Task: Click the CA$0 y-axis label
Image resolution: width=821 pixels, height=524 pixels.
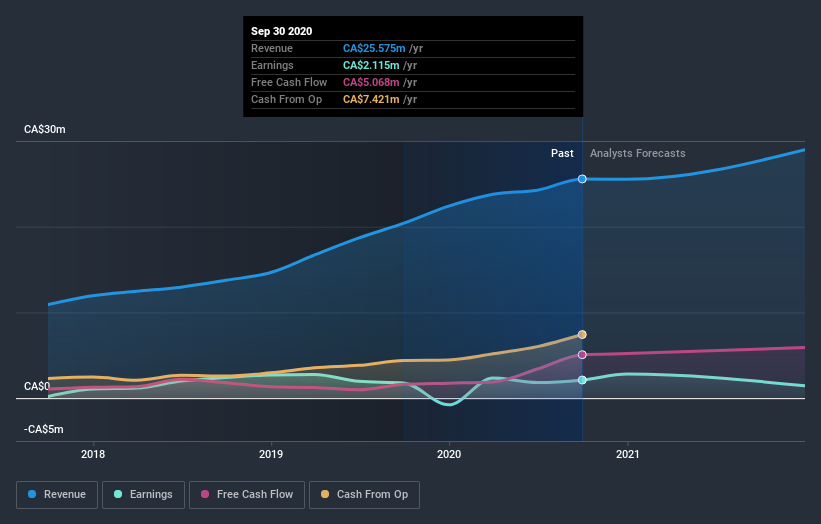Action: click(37, 386)
